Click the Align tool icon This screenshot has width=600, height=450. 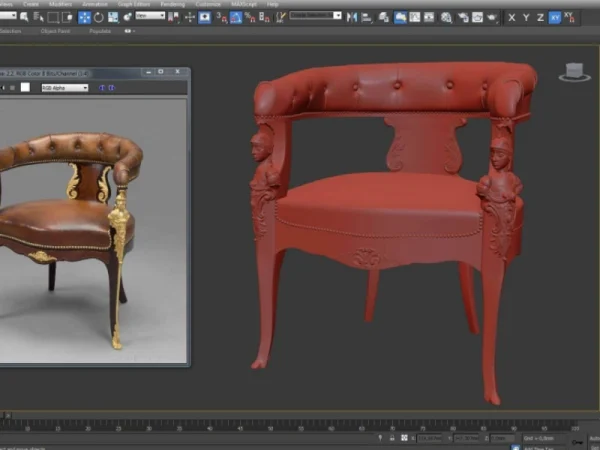pyautogui.click(x=366, y=17)
